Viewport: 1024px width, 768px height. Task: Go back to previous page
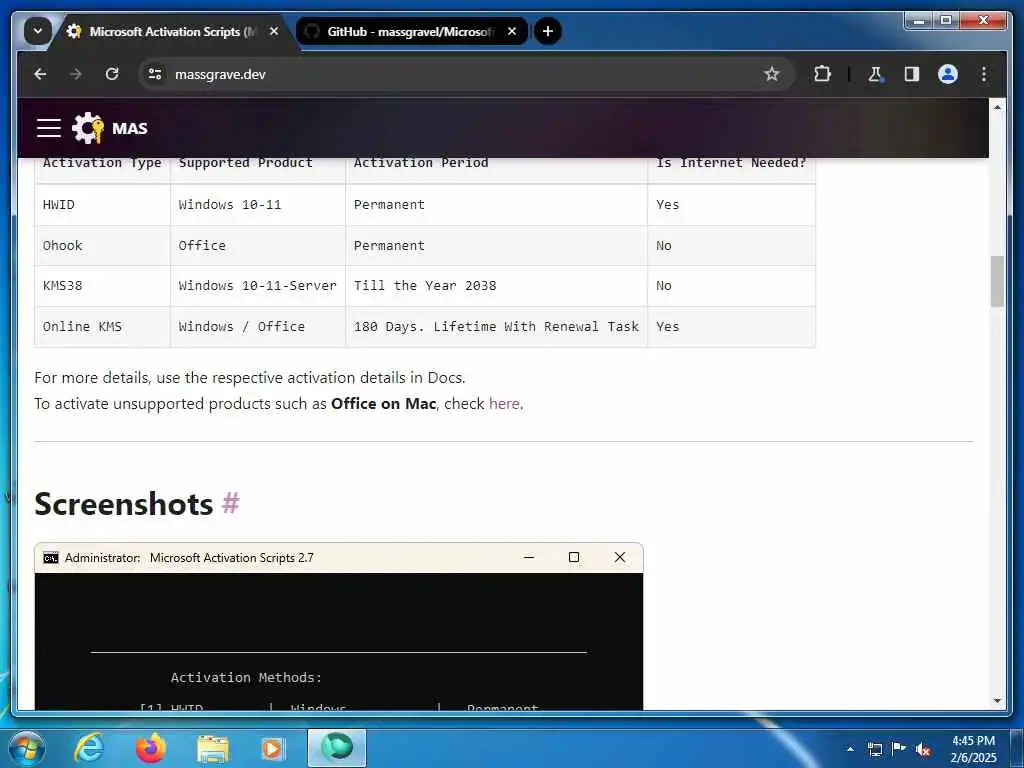click(x=40, y=74)
